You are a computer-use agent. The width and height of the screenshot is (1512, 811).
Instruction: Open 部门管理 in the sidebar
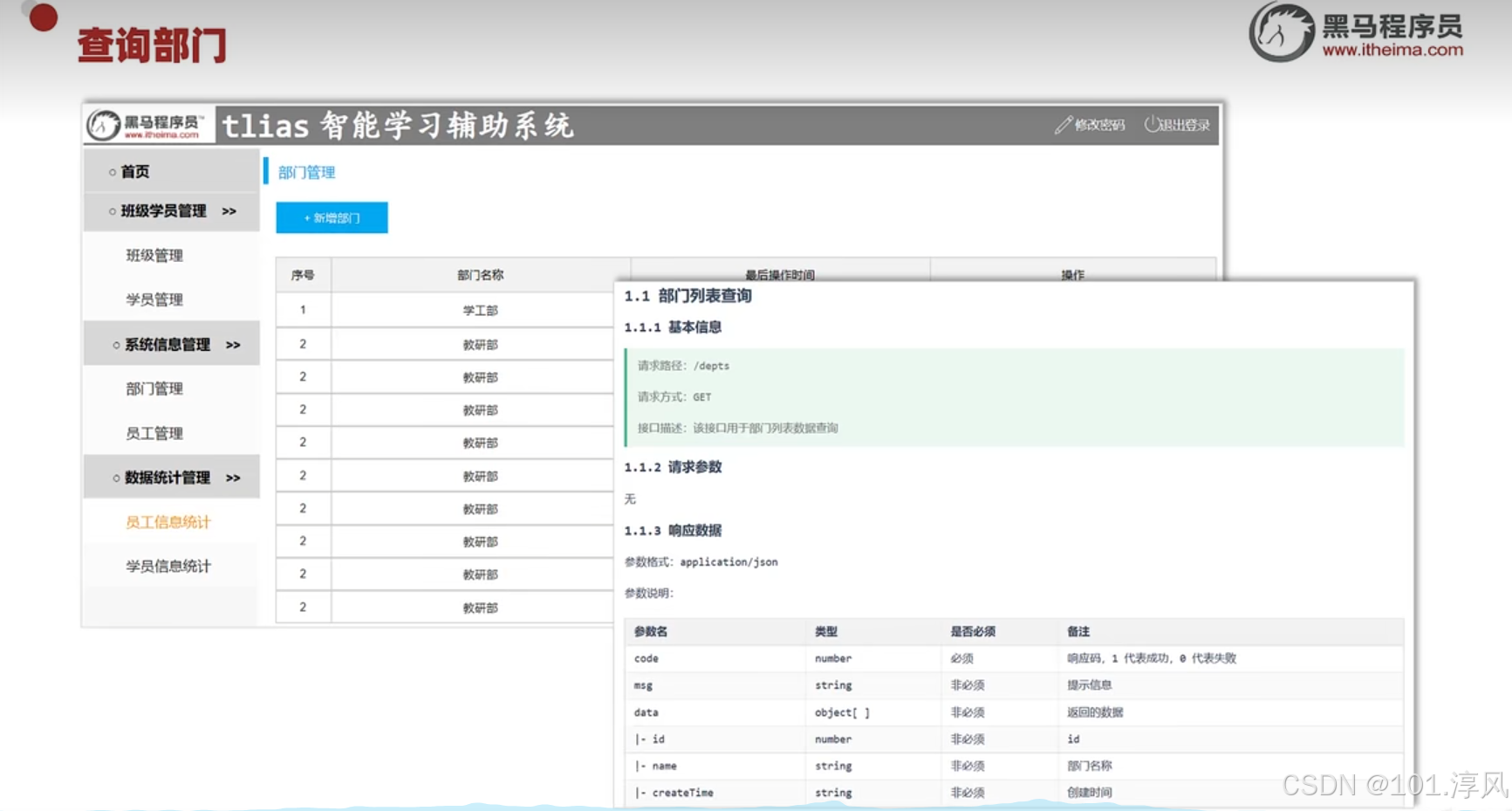(154, 388)
